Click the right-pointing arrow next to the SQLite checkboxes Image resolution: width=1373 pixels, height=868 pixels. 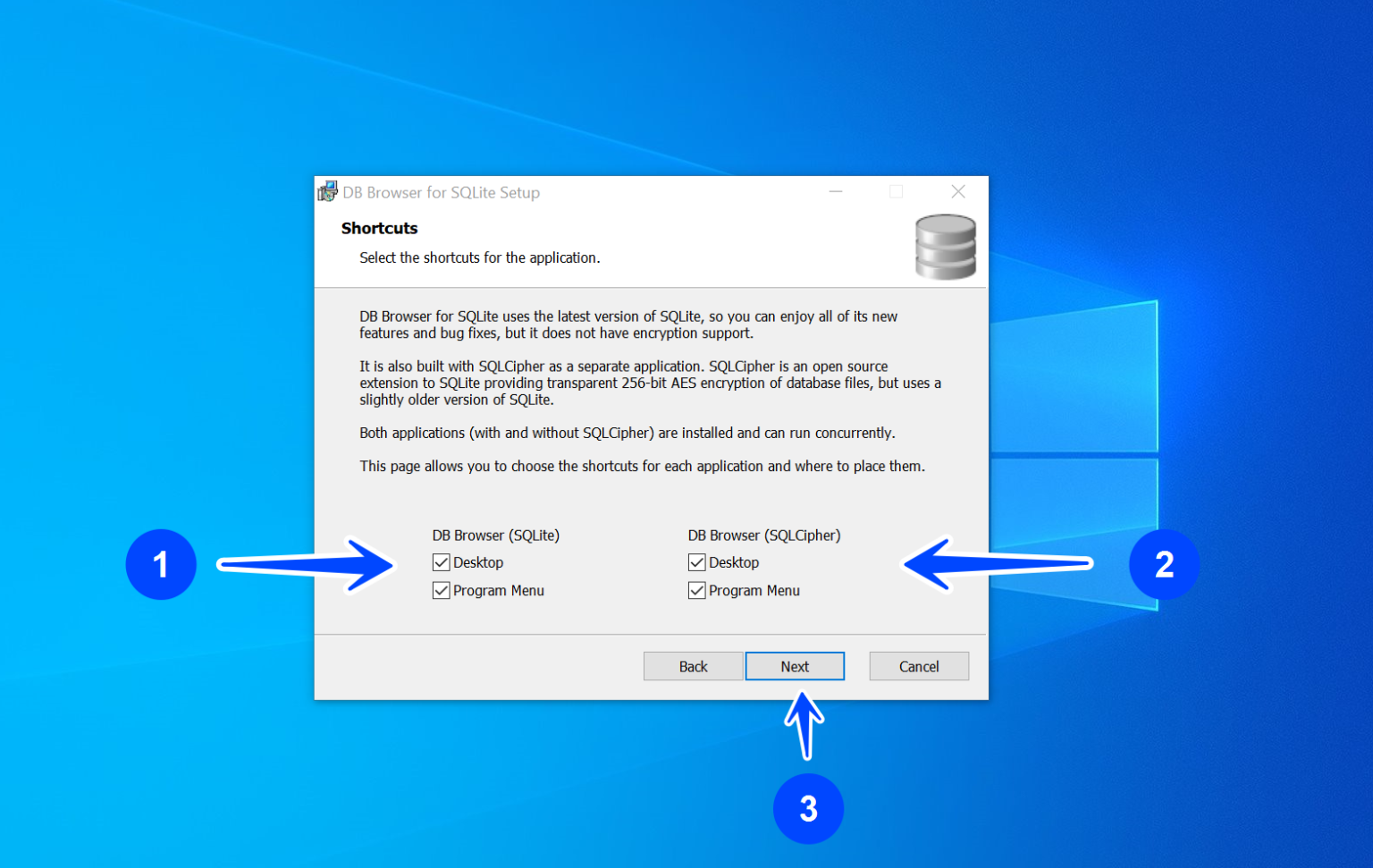pyautogui.click(x=308, y=564)
